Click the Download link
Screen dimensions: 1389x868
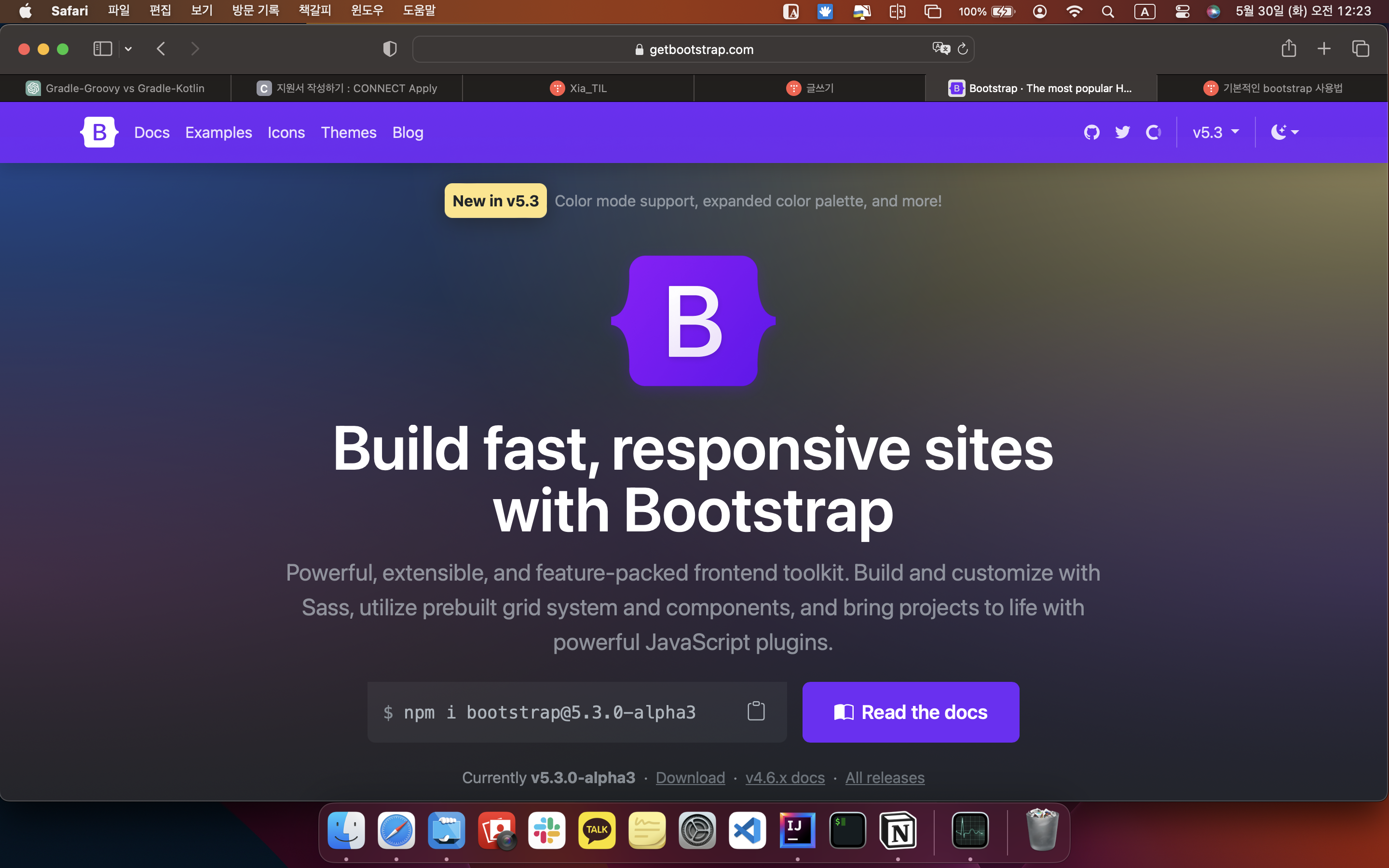691,777
